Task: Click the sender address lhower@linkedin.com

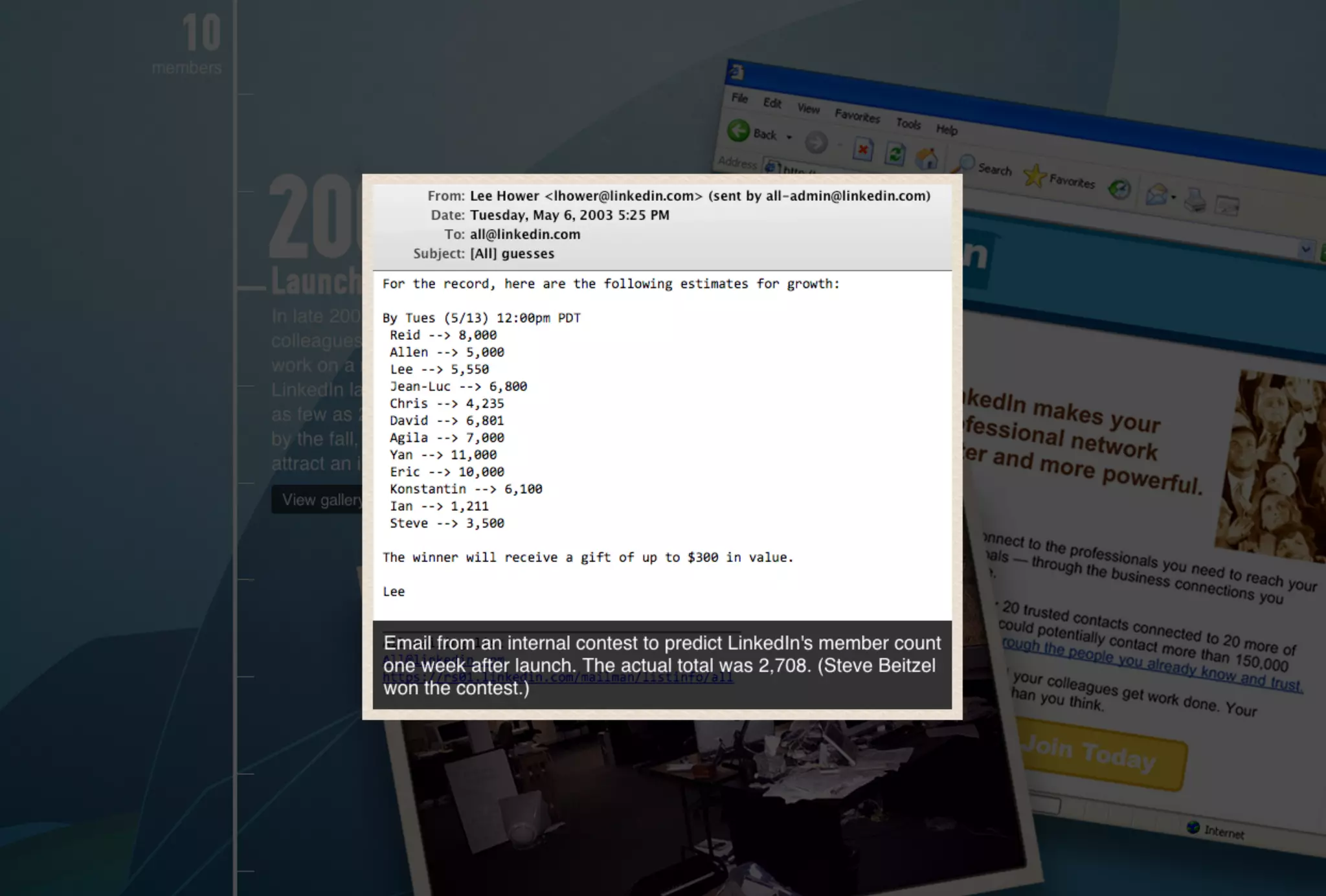Action: [624, 196]
